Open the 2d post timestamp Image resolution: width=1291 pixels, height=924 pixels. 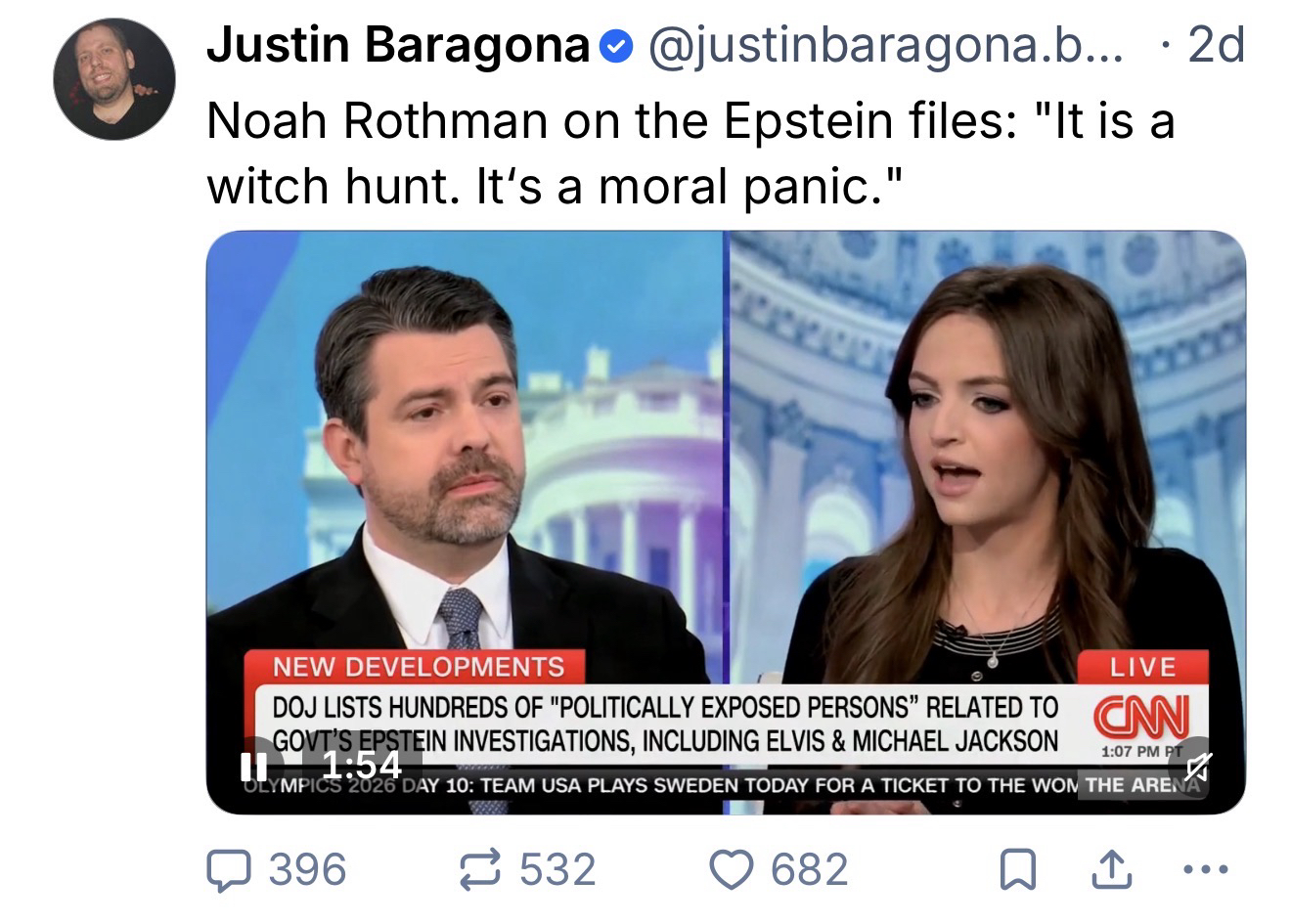pos(1215,45)
